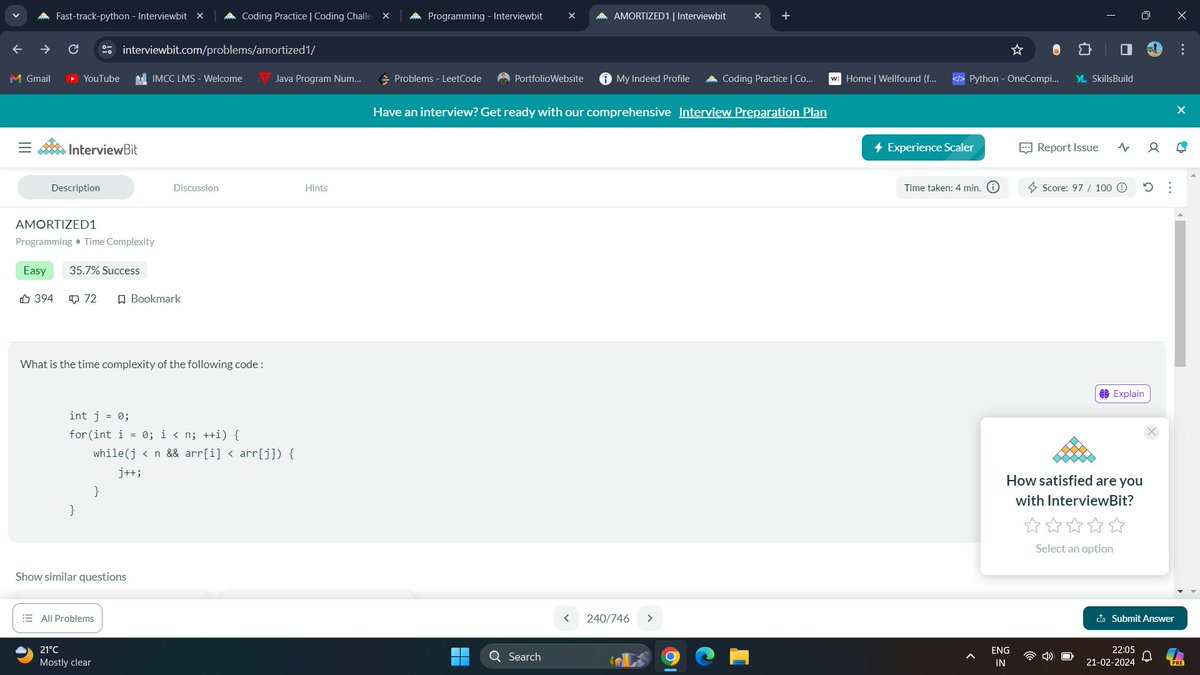Open a new browser tab

785,16
